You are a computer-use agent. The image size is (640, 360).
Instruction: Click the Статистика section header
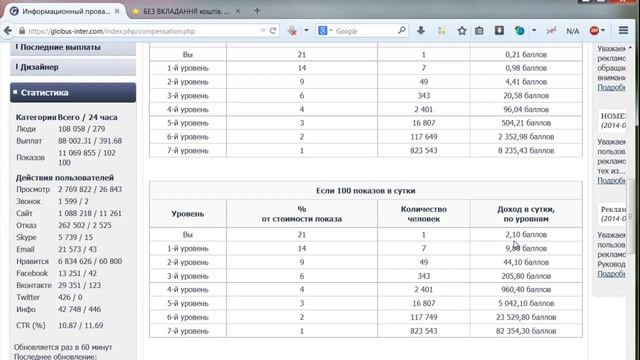(x=73, y=93)
